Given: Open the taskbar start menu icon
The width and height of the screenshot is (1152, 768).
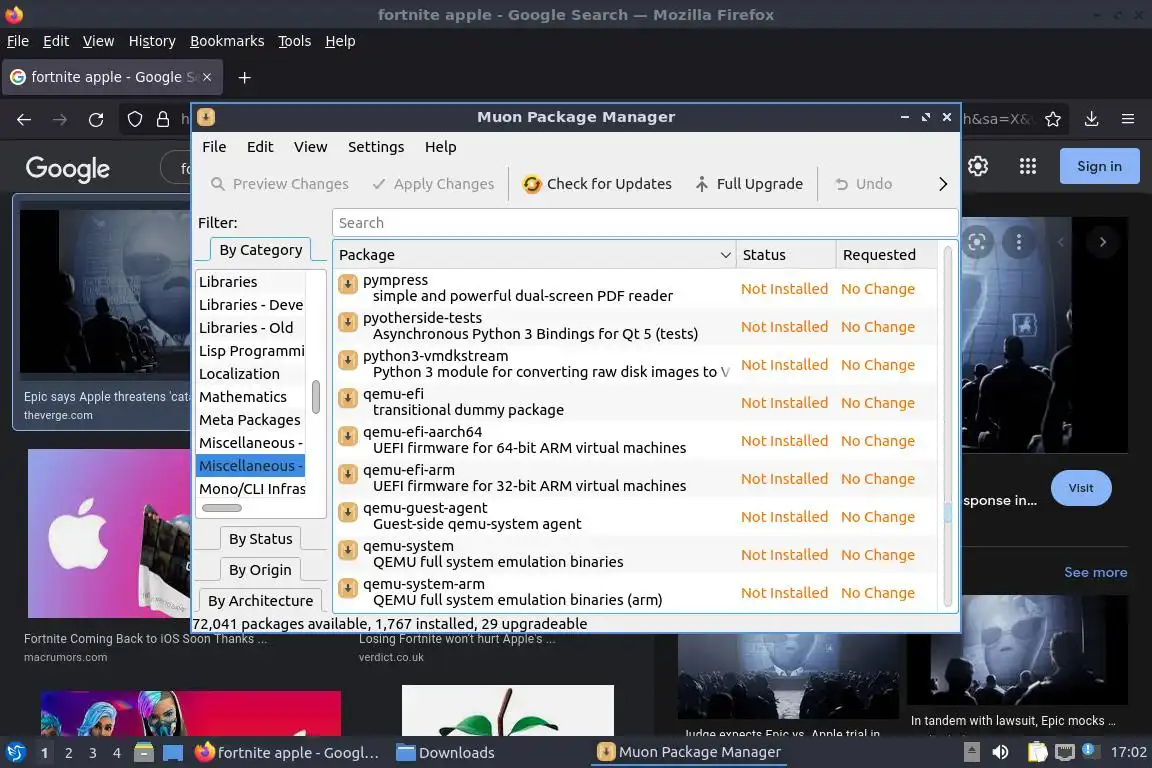Looking at the screenshot, I should click(15, 753).
